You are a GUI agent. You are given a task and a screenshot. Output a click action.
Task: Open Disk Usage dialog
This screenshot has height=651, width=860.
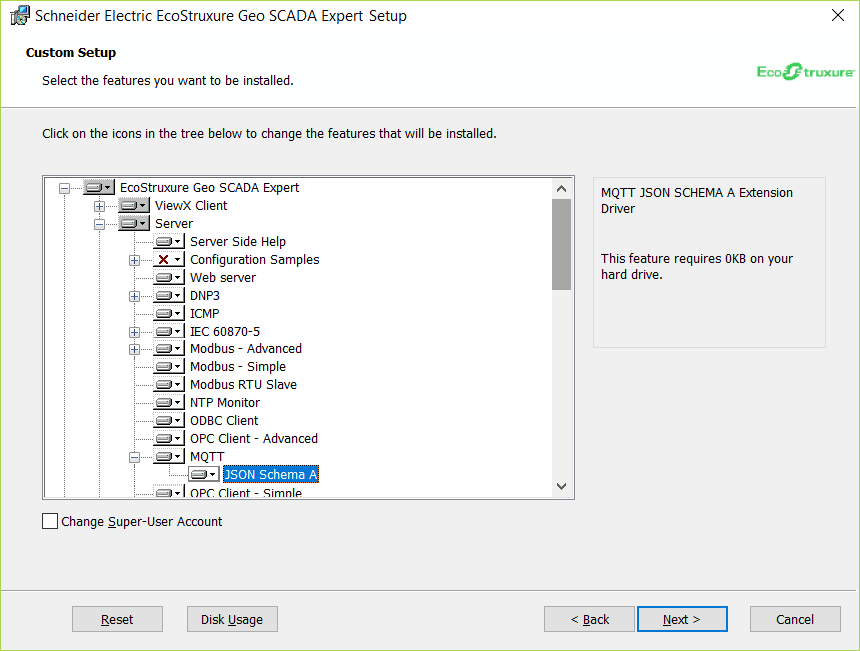232,619
